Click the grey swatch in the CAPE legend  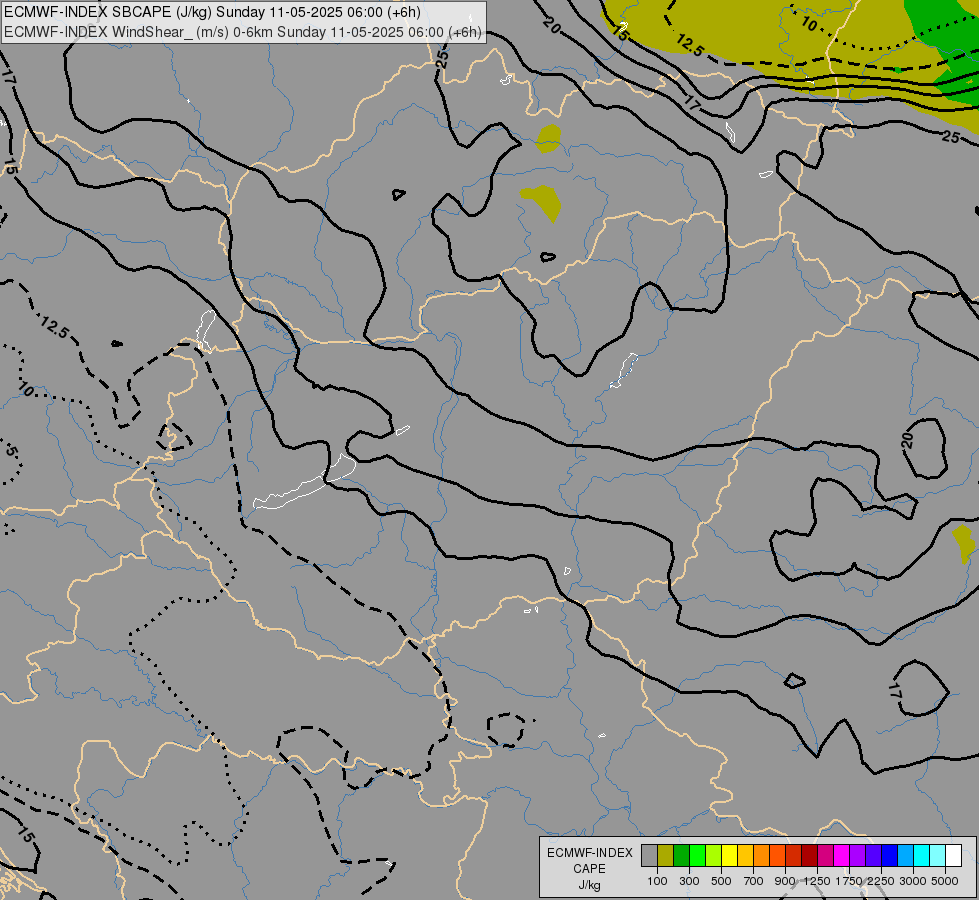point(649,856)
